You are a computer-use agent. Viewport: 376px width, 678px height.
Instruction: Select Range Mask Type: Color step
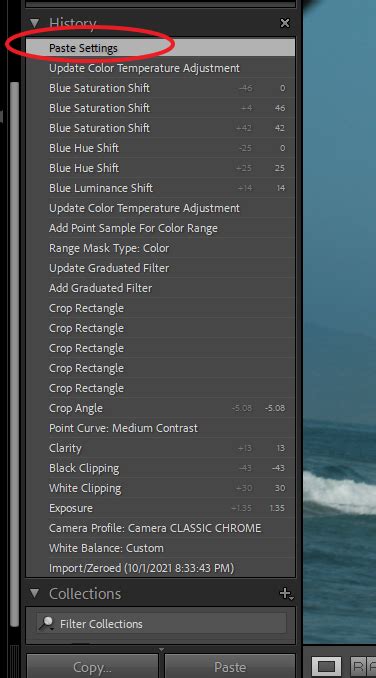point(161,248)
